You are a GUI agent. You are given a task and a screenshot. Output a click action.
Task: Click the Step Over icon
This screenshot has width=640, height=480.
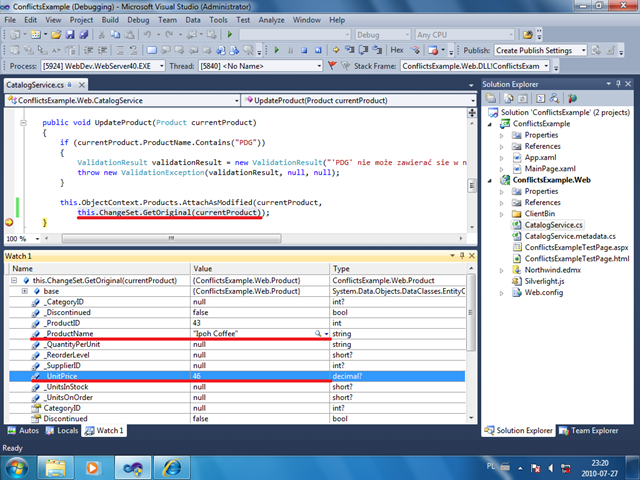click(363, 50)
